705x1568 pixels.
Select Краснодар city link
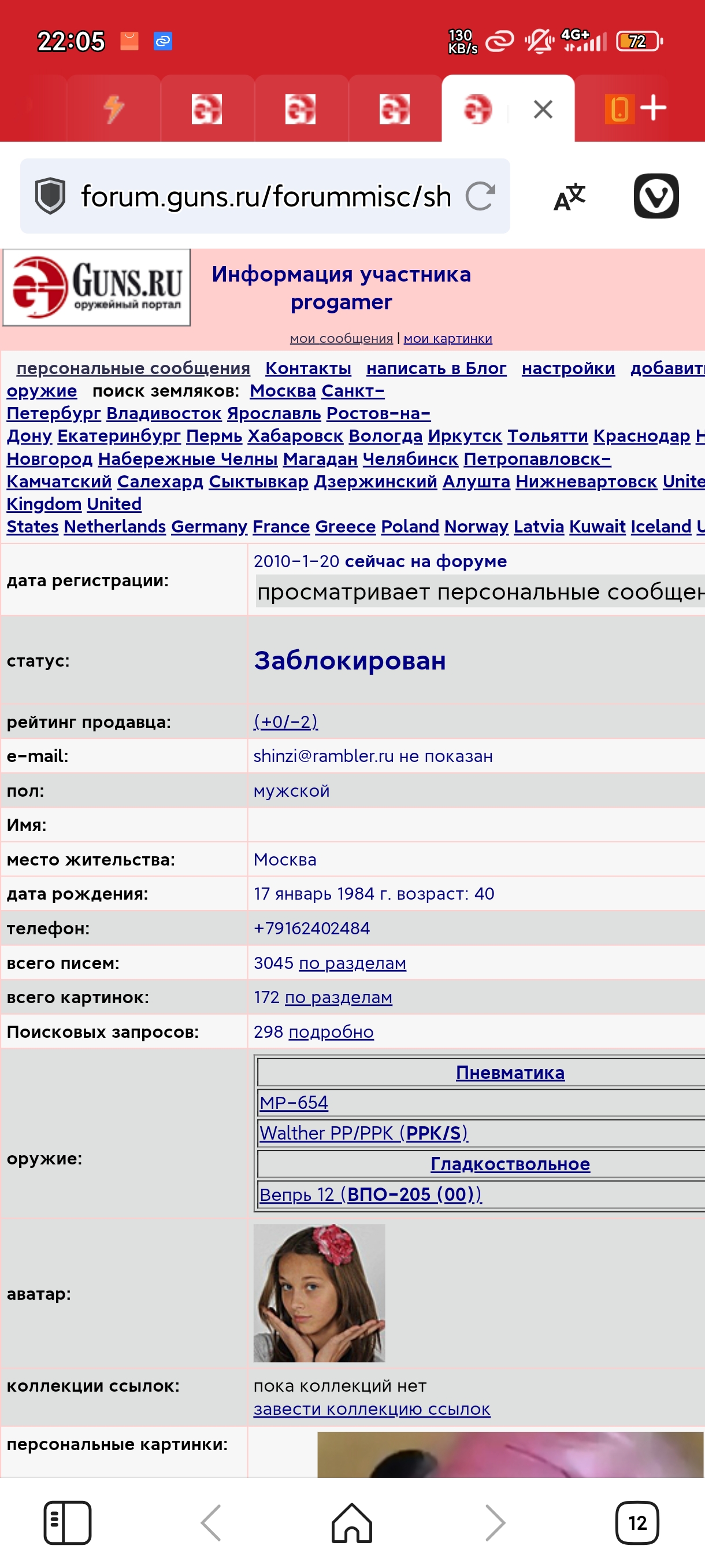pos(642,436)
